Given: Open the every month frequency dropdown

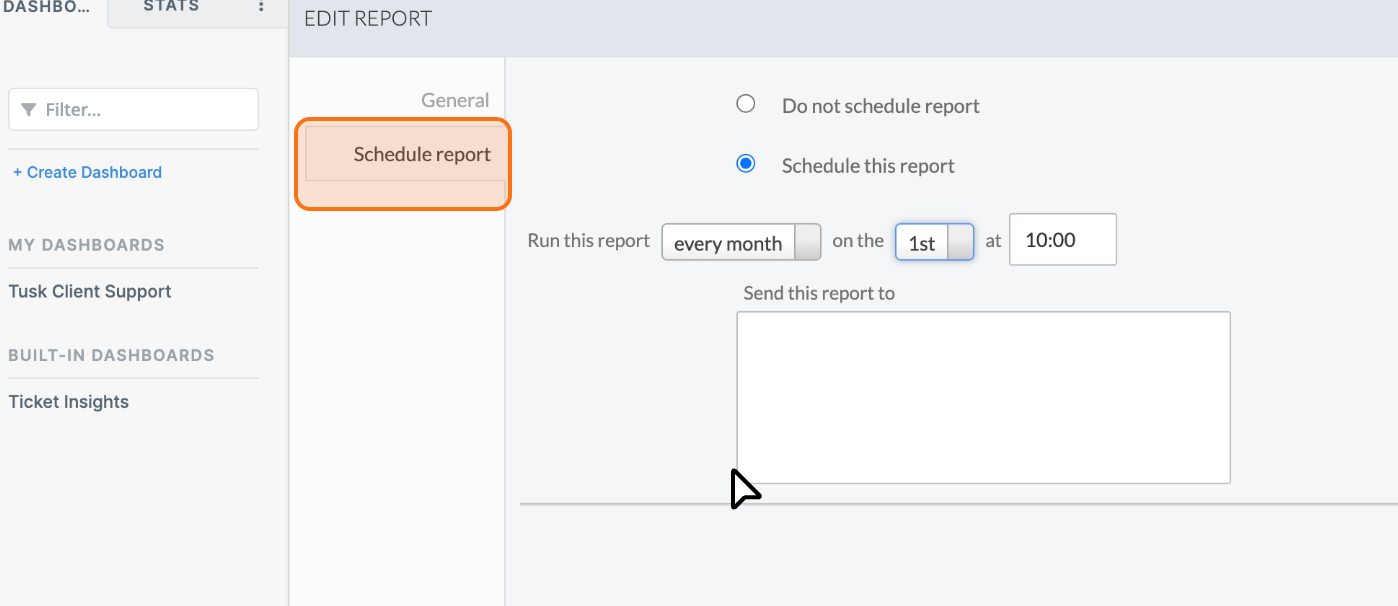Looking at the screenshot, I should [741, 242].
